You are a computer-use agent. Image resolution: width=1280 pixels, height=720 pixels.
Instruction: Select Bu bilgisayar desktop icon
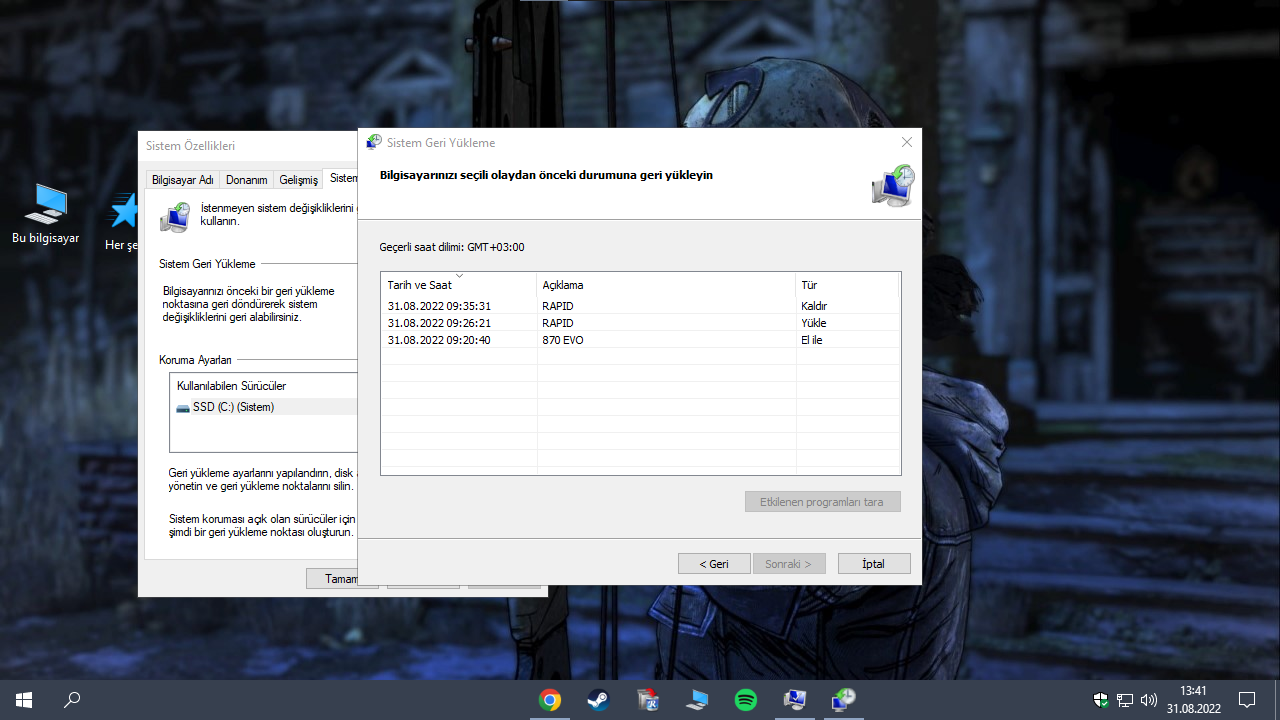[45, 214]
